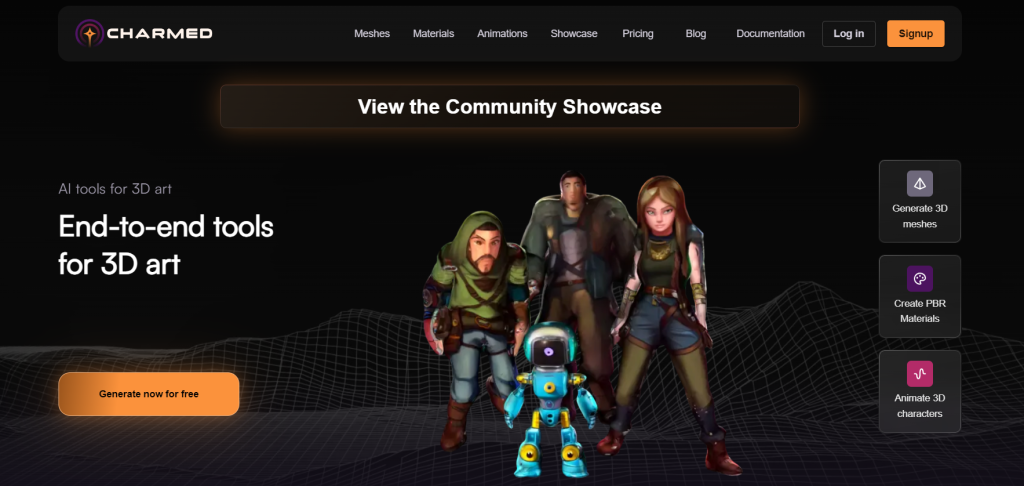Click the Charmed star logo icon
Screen dimensions: 1024x486
(x=90, y=34)
